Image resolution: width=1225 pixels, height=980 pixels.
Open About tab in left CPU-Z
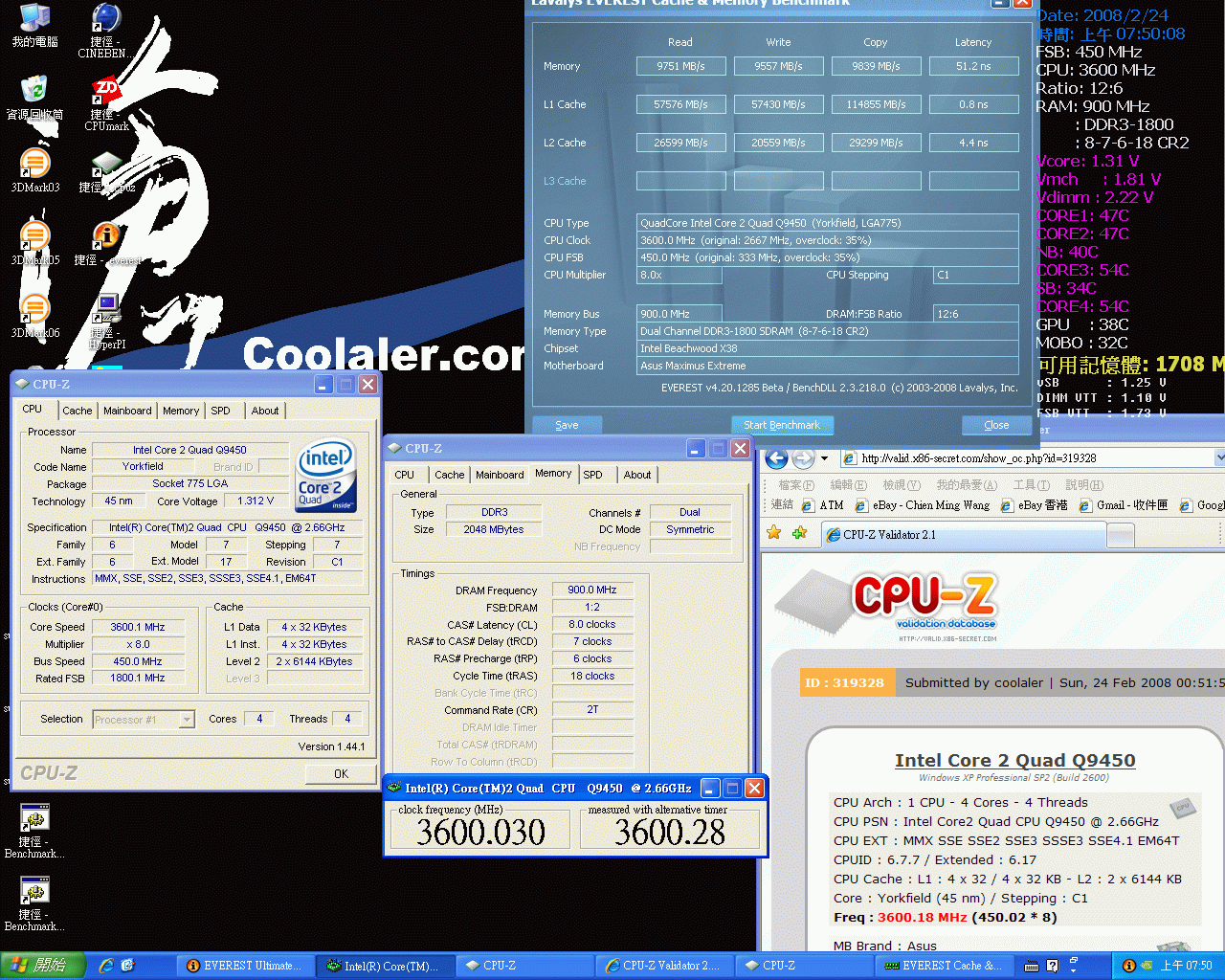[265, 411]
